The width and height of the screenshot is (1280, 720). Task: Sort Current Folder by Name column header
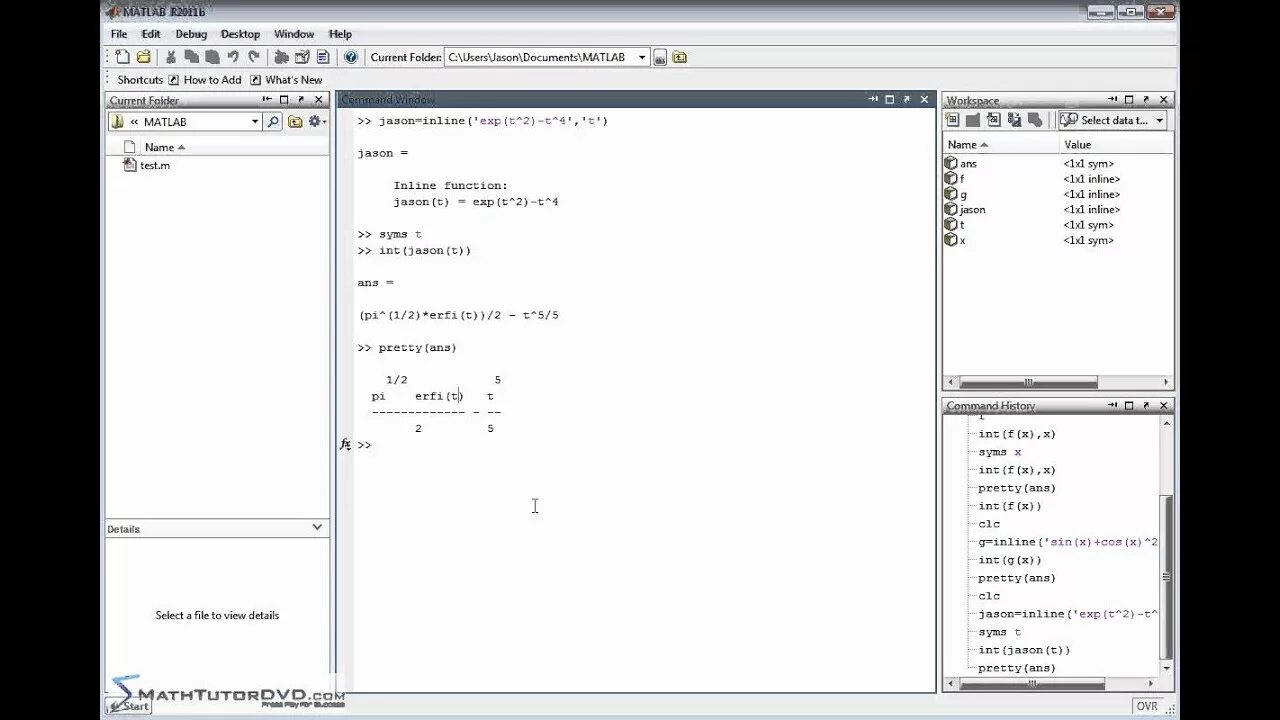165,147
